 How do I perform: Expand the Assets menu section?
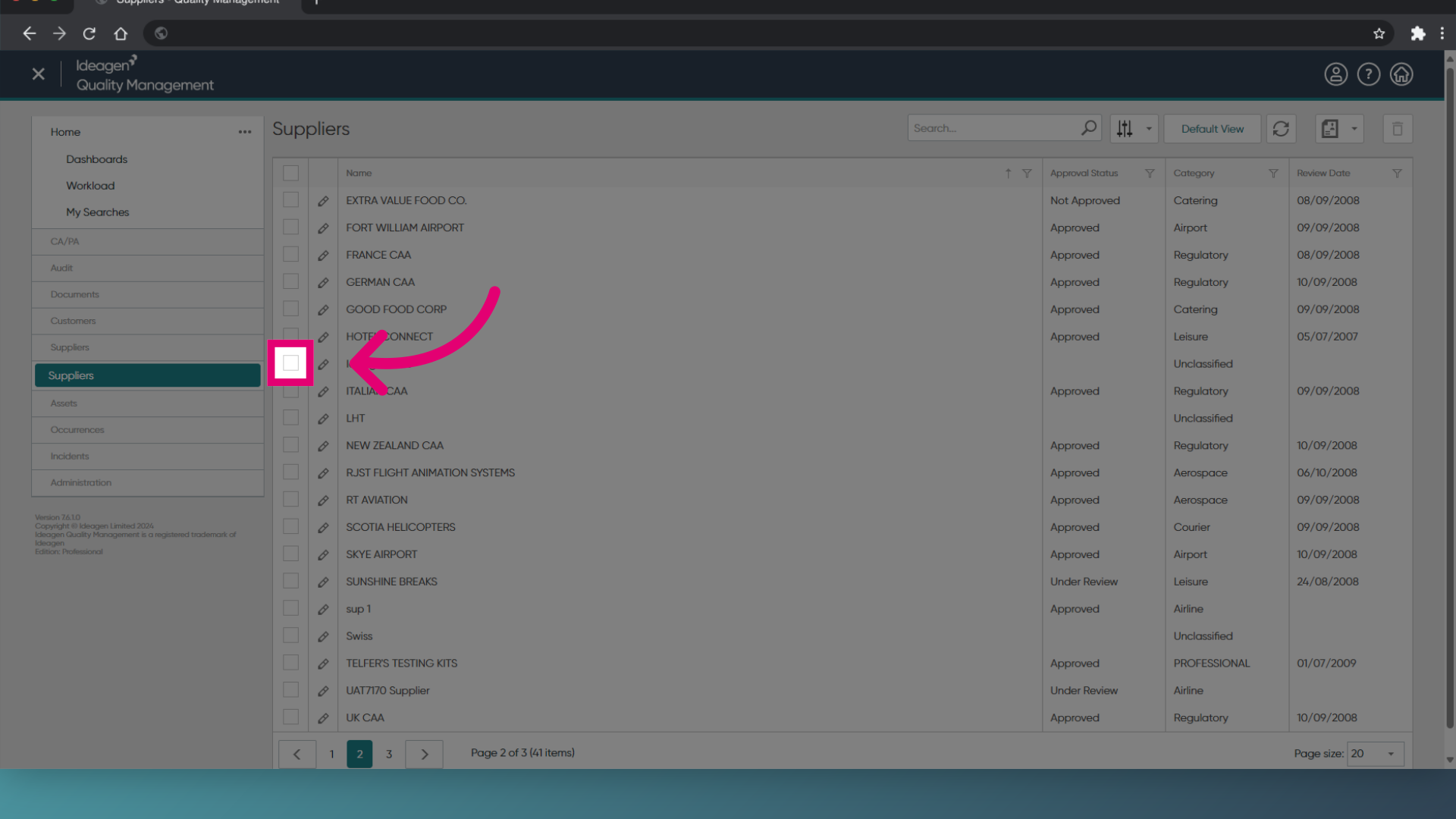click(x=148, y=404)
